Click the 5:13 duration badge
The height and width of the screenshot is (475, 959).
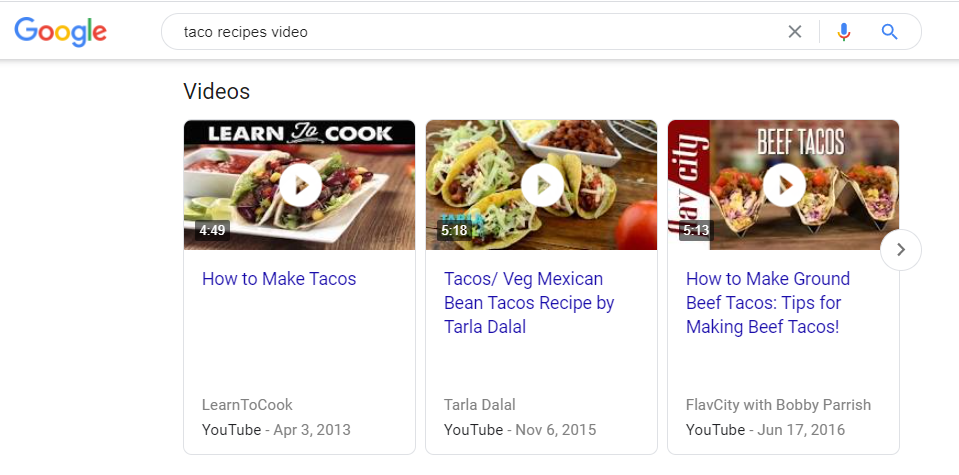[696, 231]
